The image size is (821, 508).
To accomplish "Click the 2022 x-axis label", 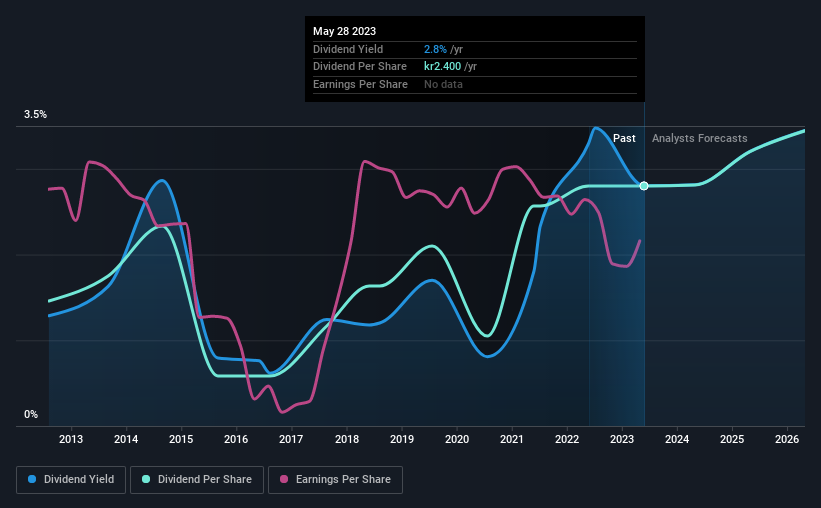I will [567, 439].
